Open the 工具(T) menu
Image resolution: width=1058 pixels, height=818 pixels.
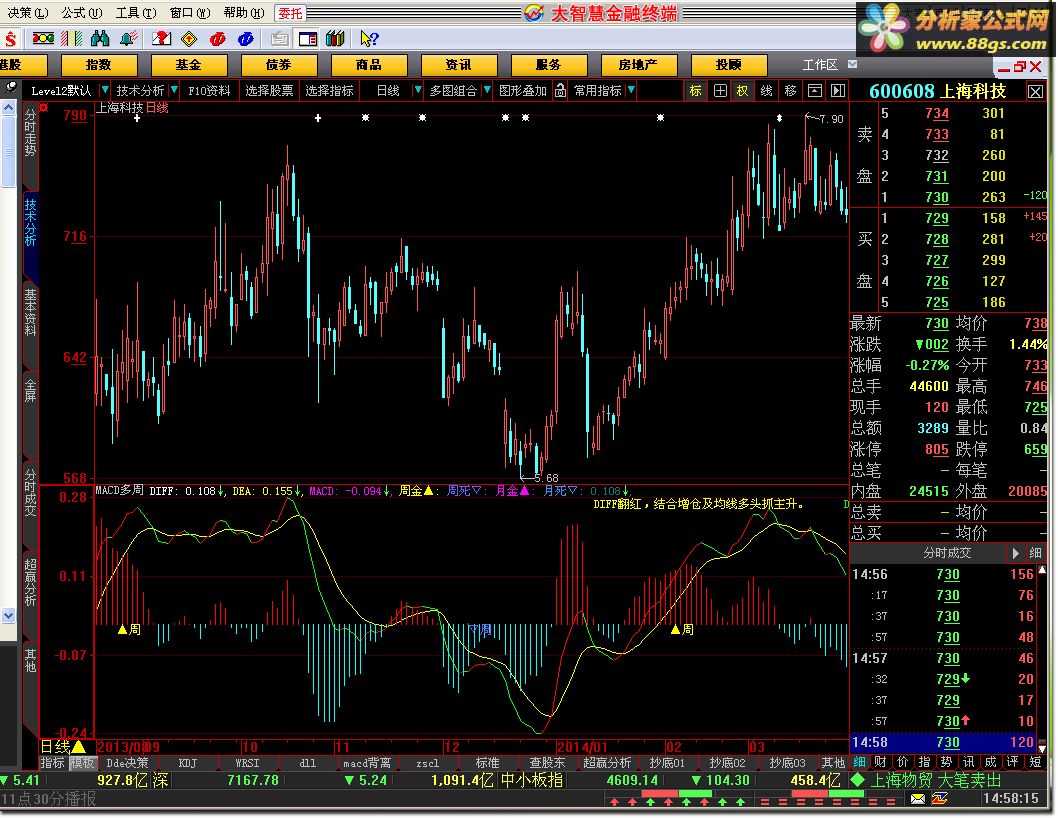[x=136, y=13]
